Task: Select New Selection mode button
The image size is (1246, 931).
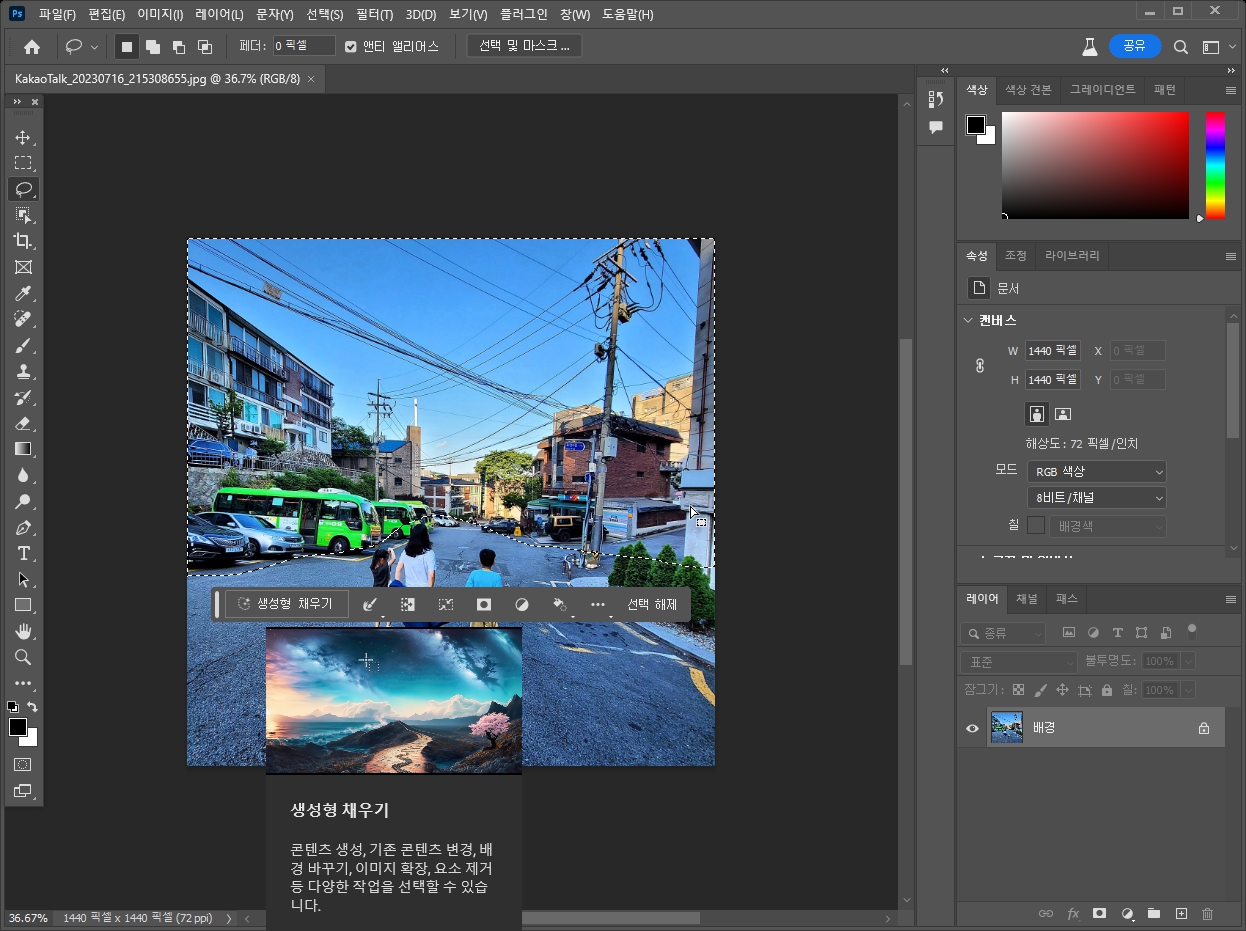Action: tap(127, 46)
